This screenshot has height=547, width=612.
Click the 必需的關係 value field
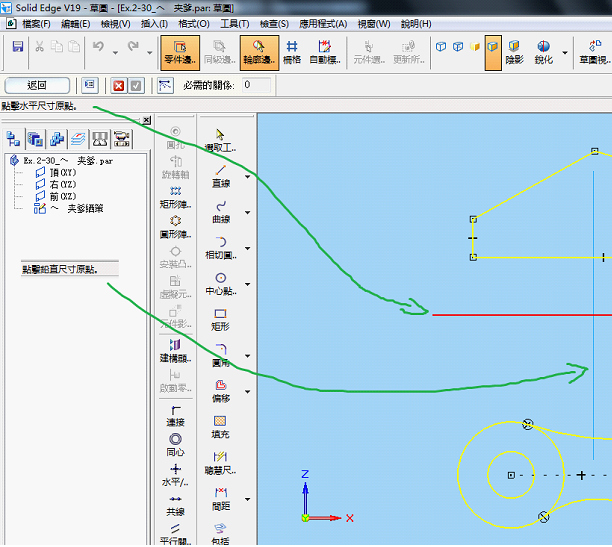point(256,85)
